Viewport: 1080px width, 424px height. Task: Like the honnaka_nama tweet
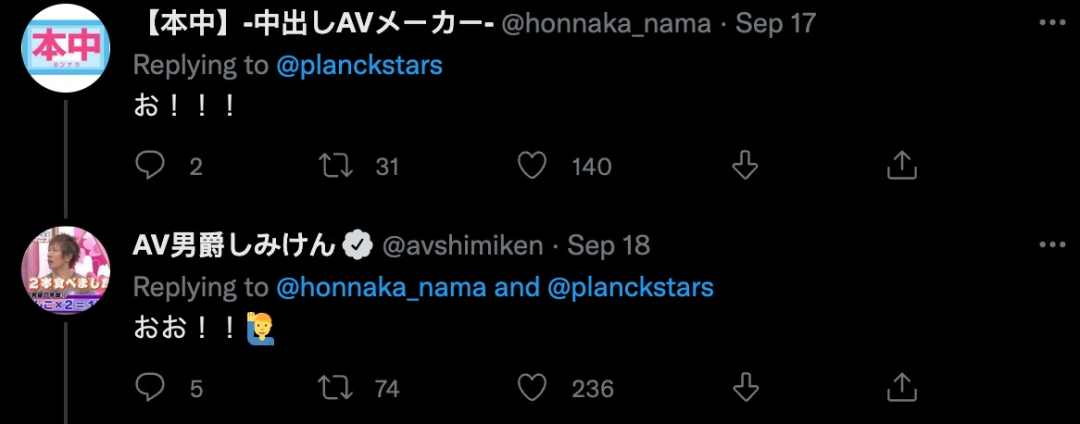tap(533, 166)
